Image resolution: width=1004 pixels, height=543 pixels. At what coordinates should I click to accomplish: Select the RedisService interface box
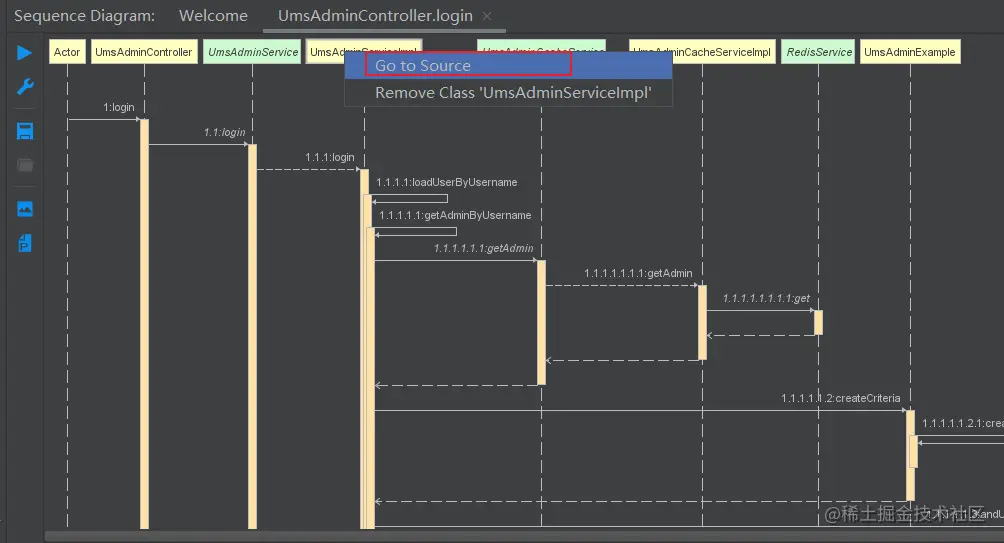(819, 52)
